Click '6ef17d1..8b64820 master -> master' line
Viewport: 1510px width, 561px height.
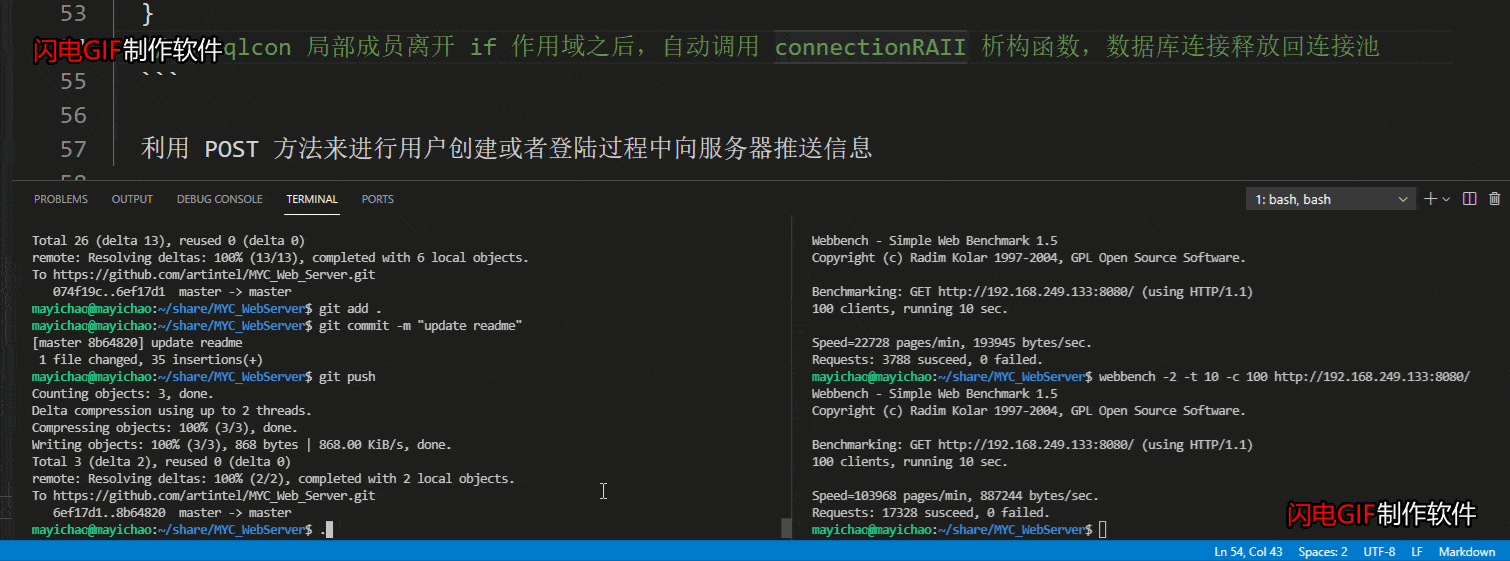point(172,513)
